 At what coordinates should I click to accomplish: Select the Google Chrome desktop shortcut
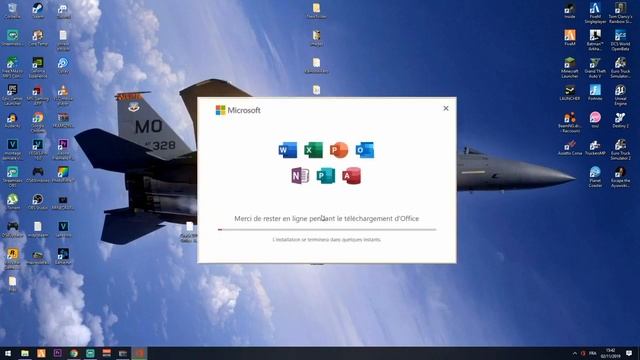[38, 122]
